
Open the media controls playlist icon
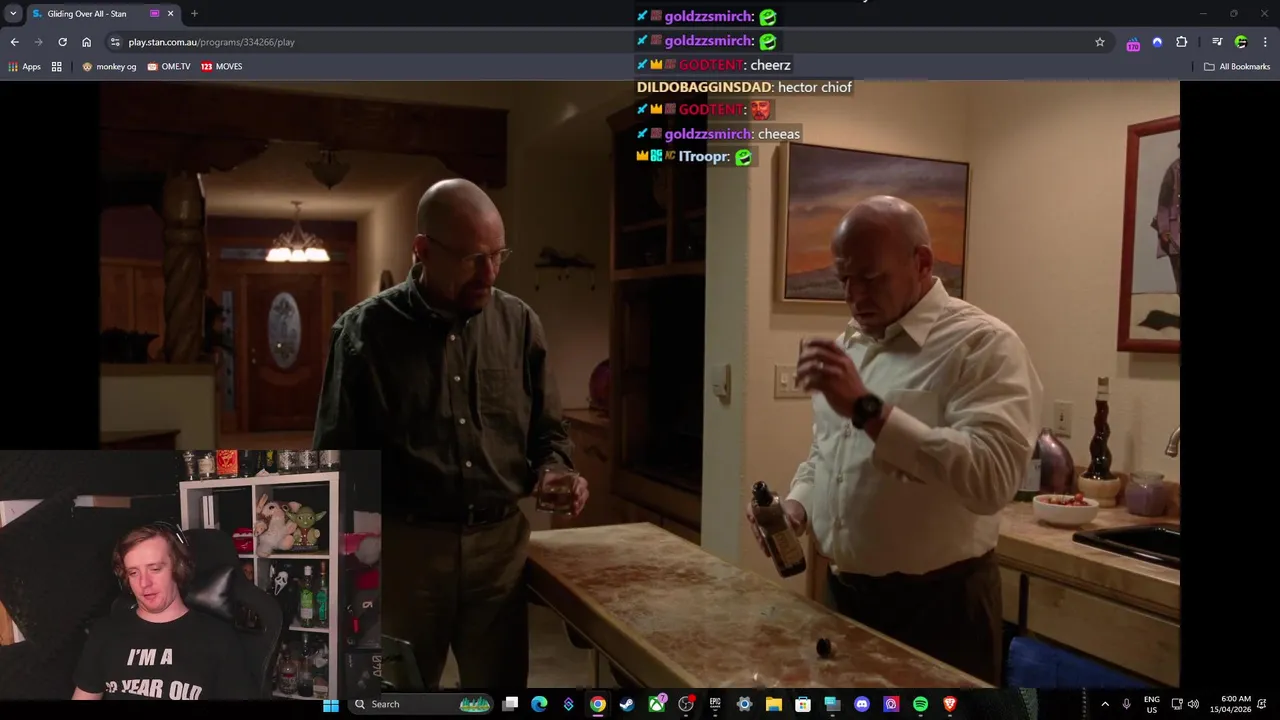(1217, 42)
